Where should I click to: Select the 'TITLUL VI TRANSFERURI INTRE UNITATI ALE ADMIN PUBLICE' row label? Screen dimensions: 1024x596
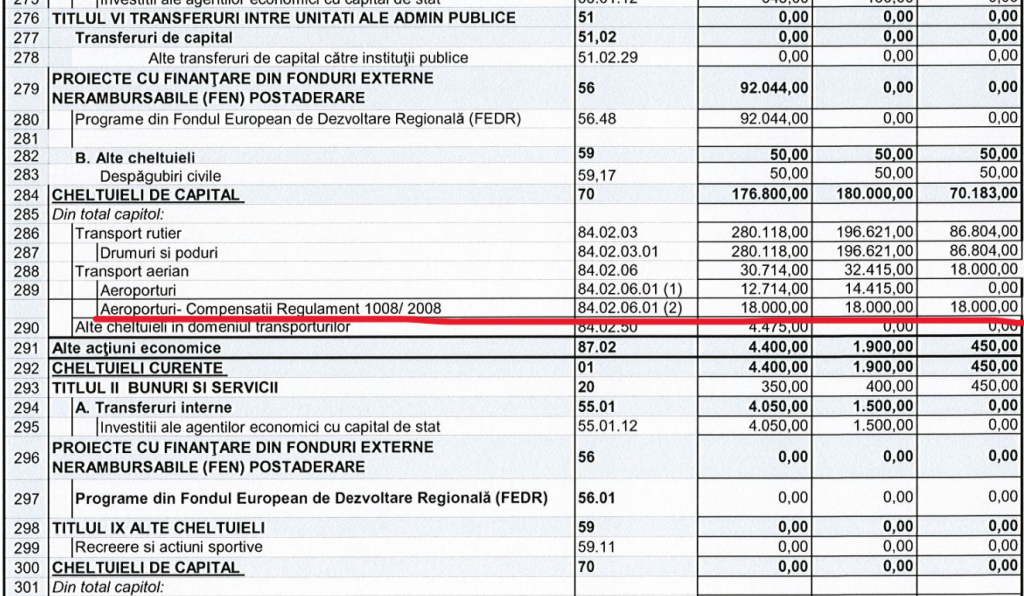click(283, 18)
